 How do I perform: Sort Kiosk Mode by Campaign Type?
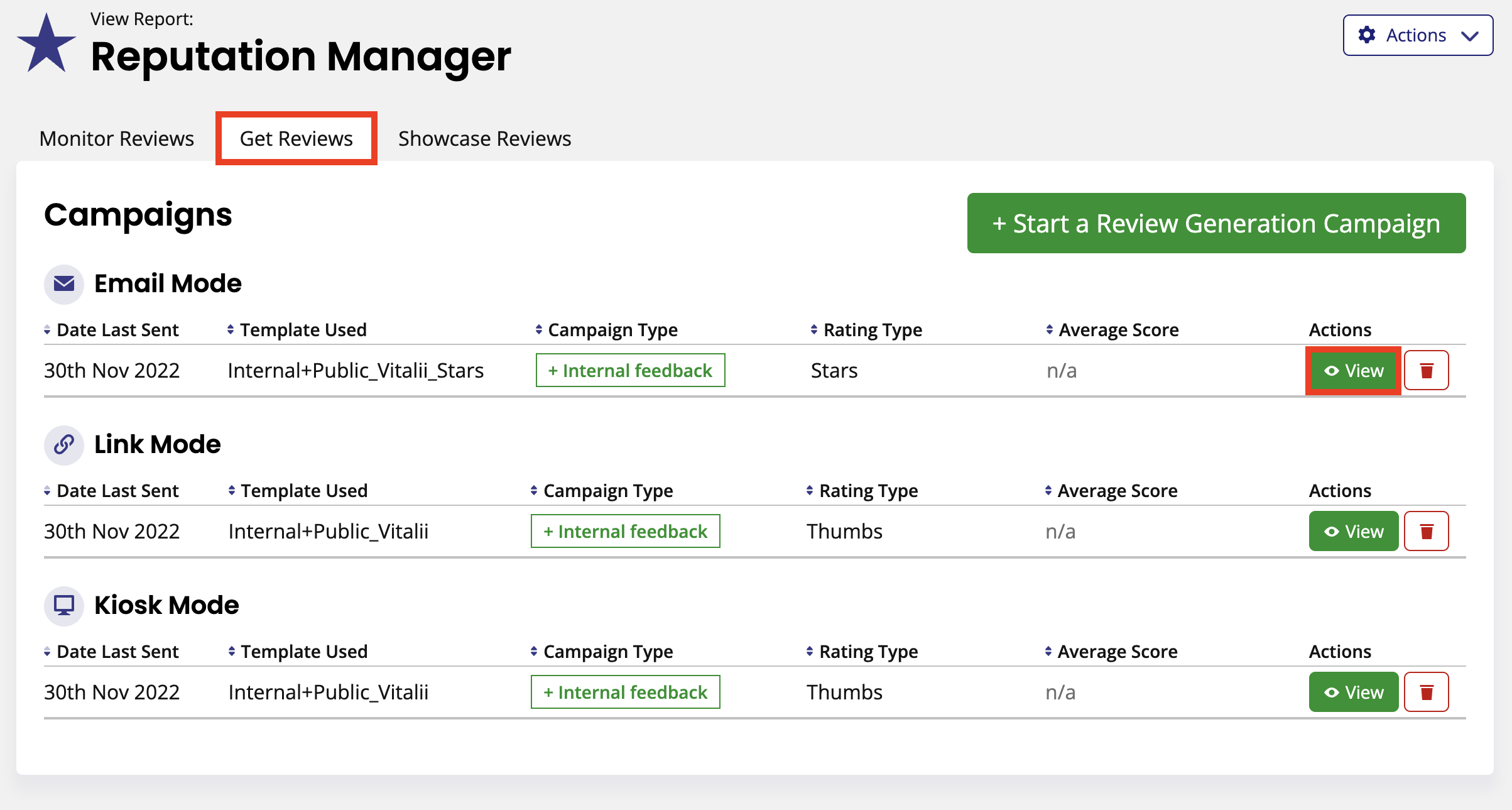(602, 652)
